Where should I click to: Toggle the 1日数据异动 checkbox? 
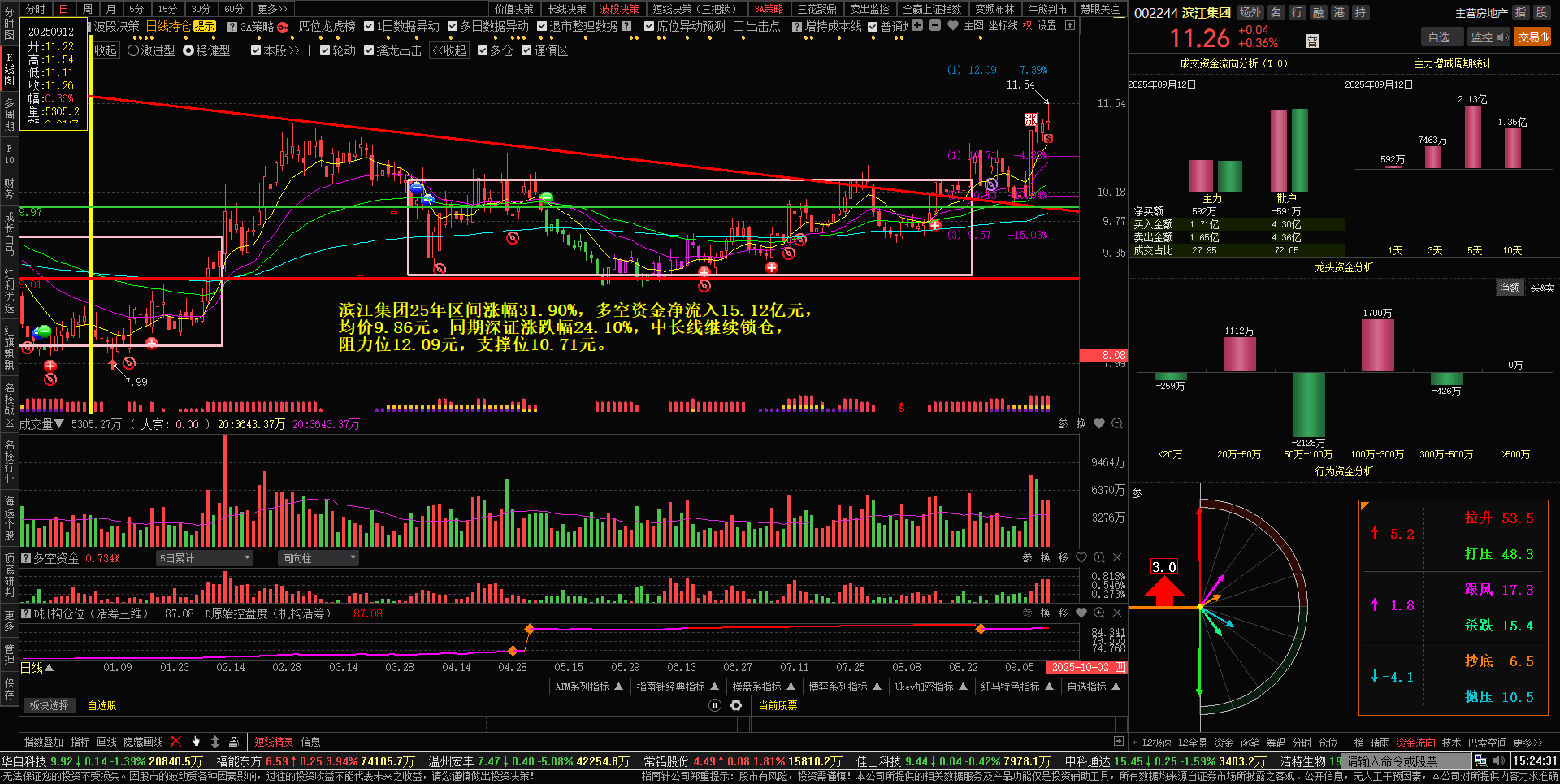click(369, 27)
